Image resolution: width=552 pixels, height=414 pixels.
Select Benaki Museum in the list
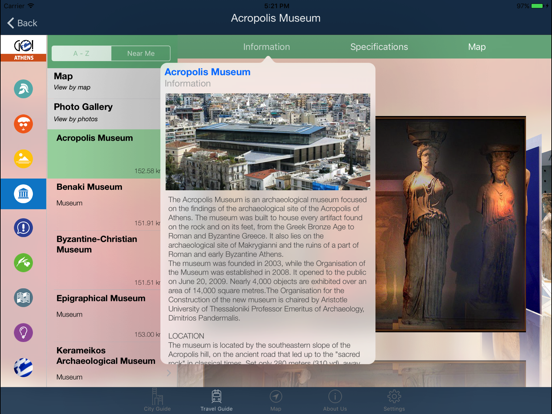click(104, 204)
